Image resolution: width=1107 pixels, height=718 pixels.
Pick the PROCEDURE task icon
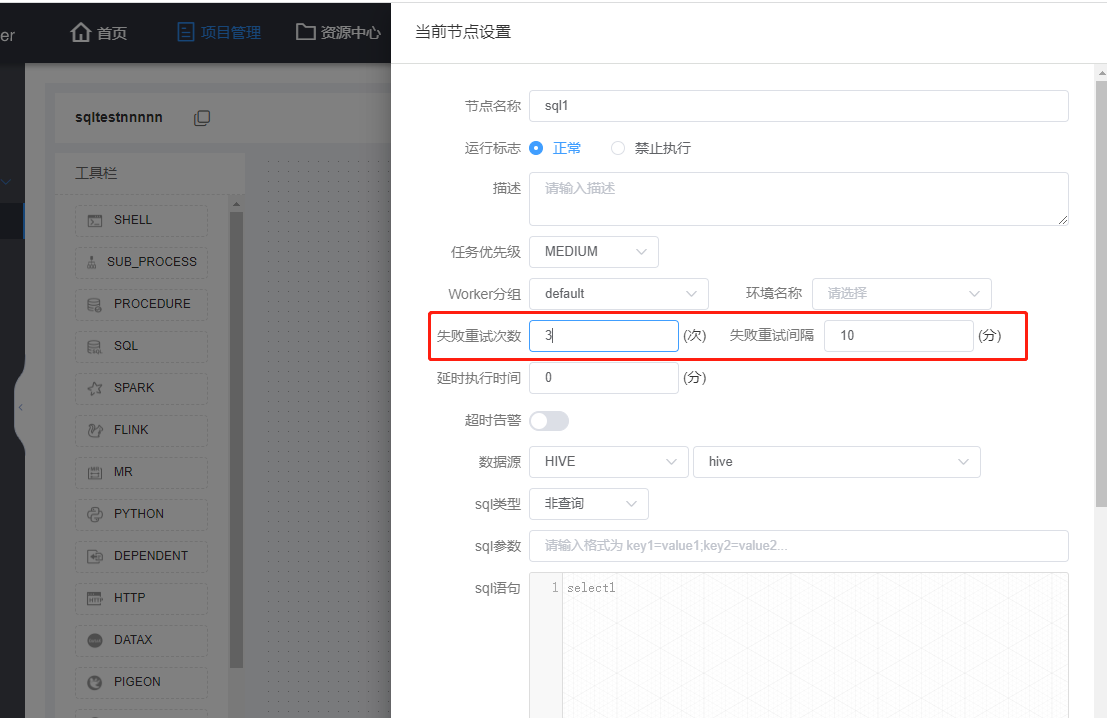coord(95,304)
